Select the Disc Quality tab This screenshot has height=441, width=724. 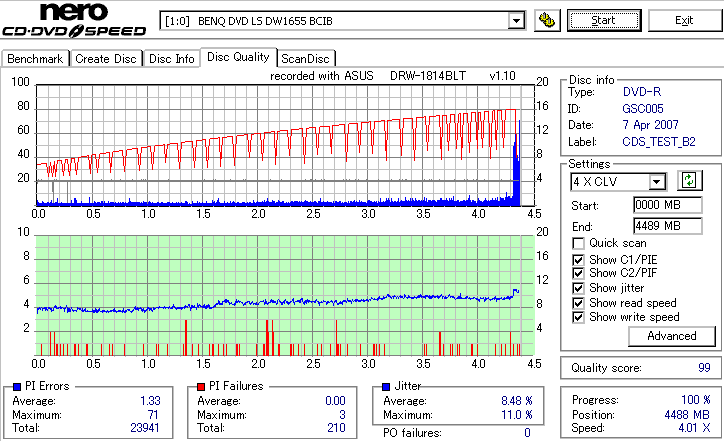(x=238, y=57)
